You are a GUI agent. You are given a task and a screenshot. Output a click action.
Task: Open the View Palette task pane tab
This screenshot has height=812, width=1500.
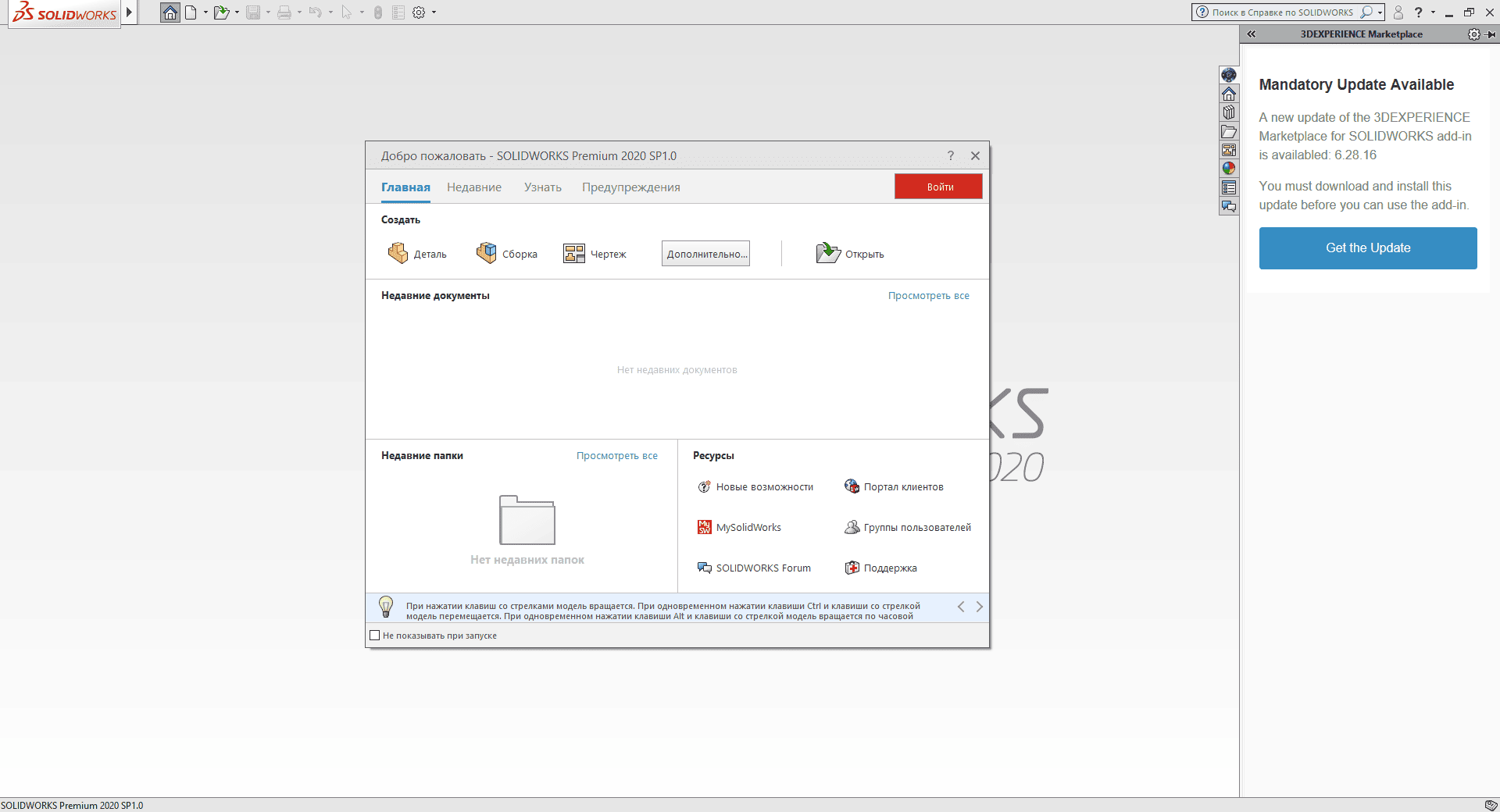[x=1229, y=150]
